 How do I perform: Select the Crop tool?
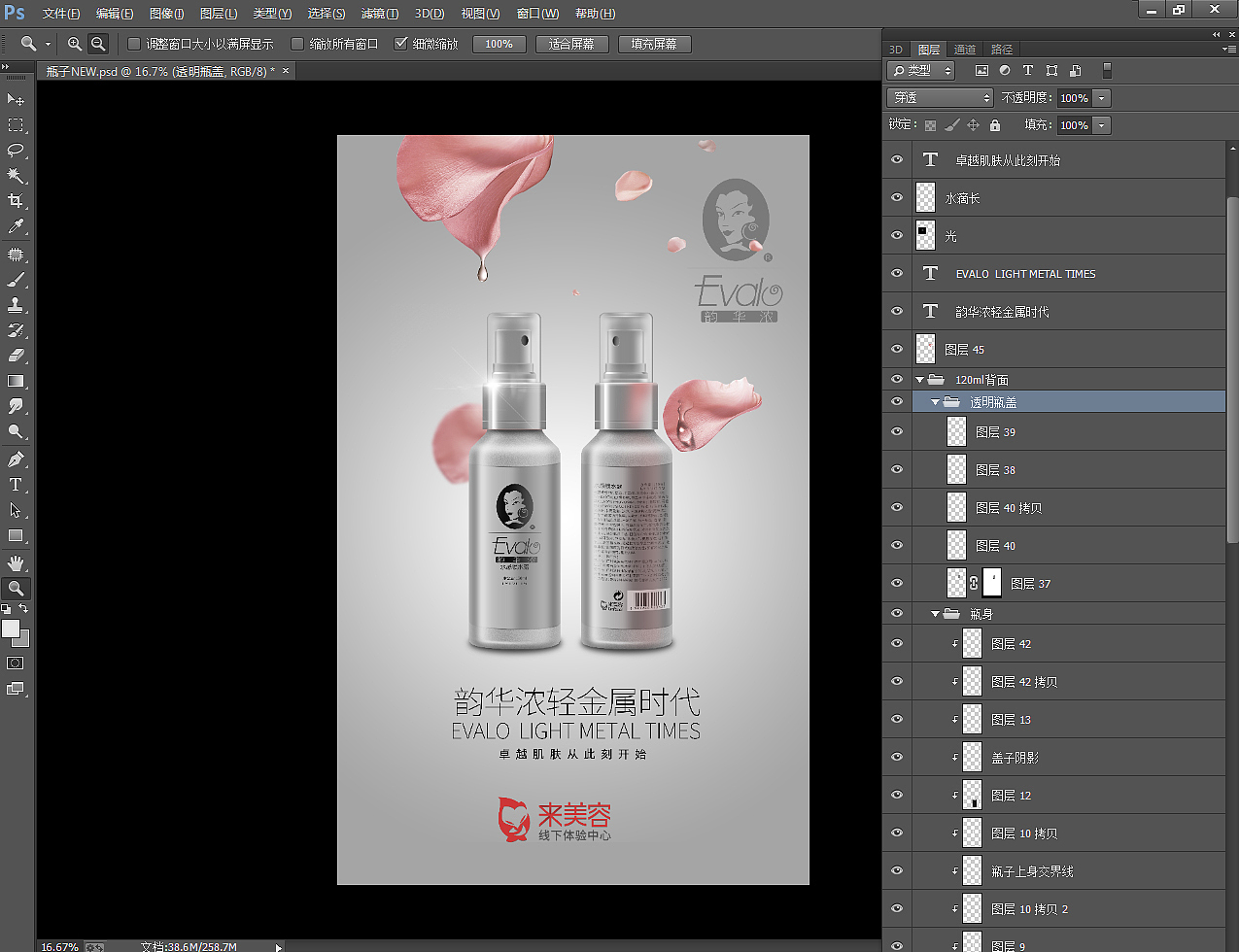pos(16,201)
